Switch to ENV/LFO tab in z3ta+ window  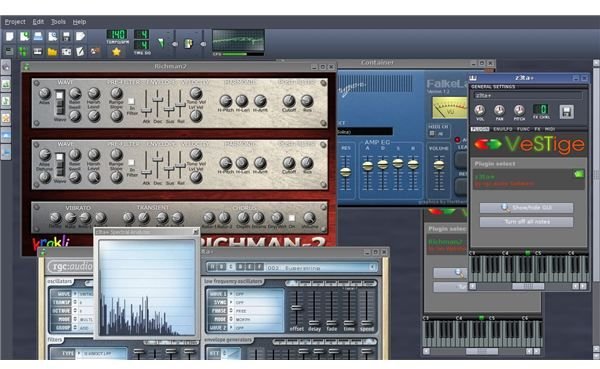[x=502, y=129]
